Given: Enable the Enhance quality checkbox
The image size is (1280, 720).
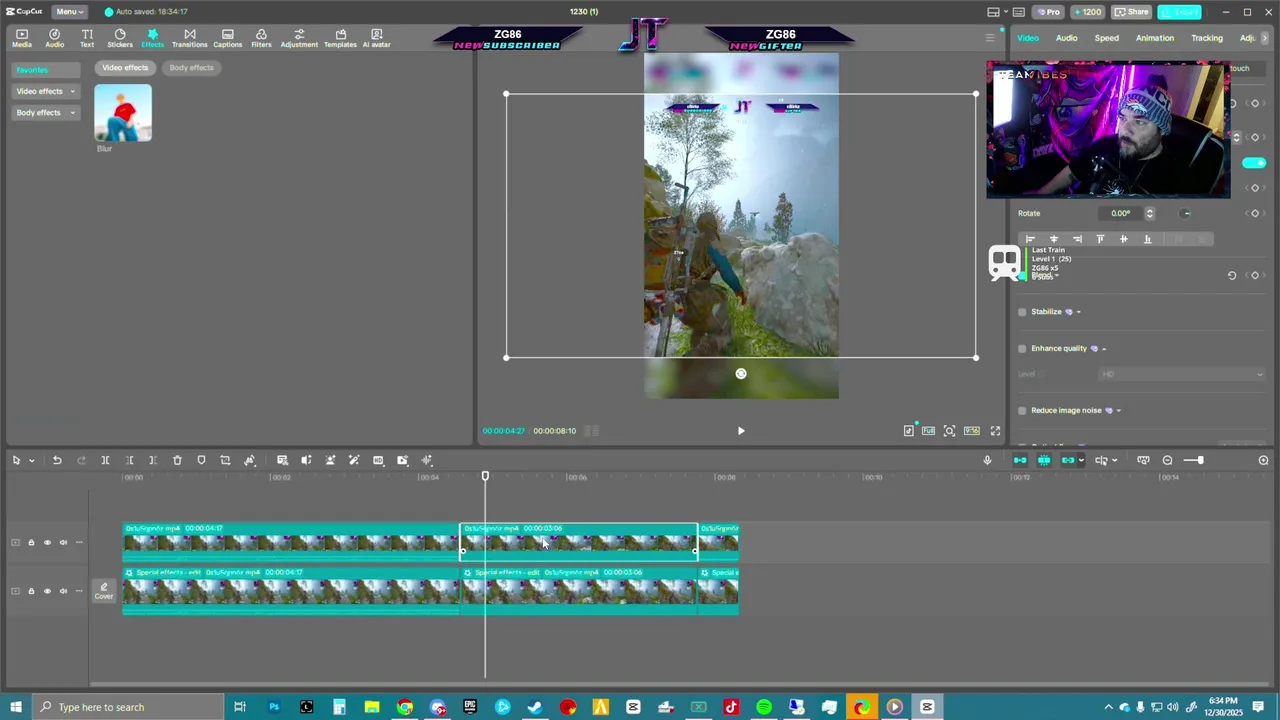Looking at the screenshot, I should (1022, 349).
